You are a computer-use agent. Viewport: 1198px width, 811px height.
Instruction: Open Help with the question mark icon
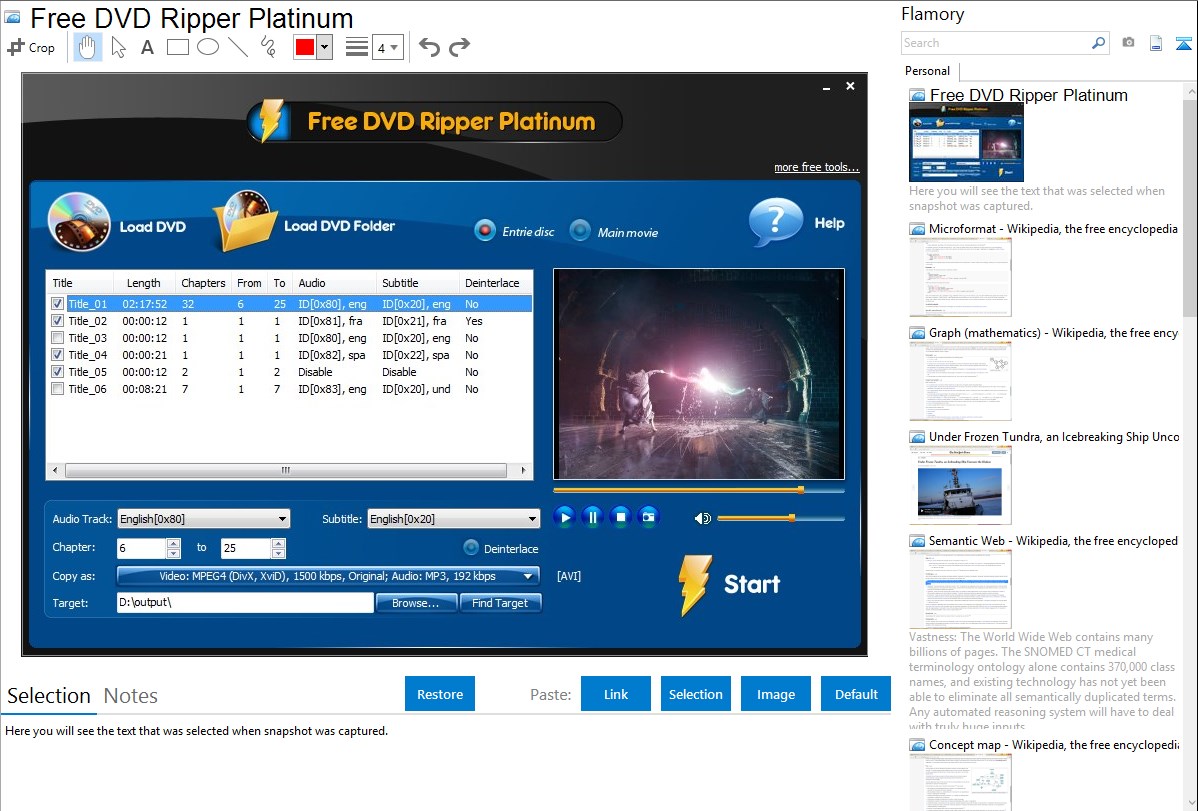click(x=775, y=222)
